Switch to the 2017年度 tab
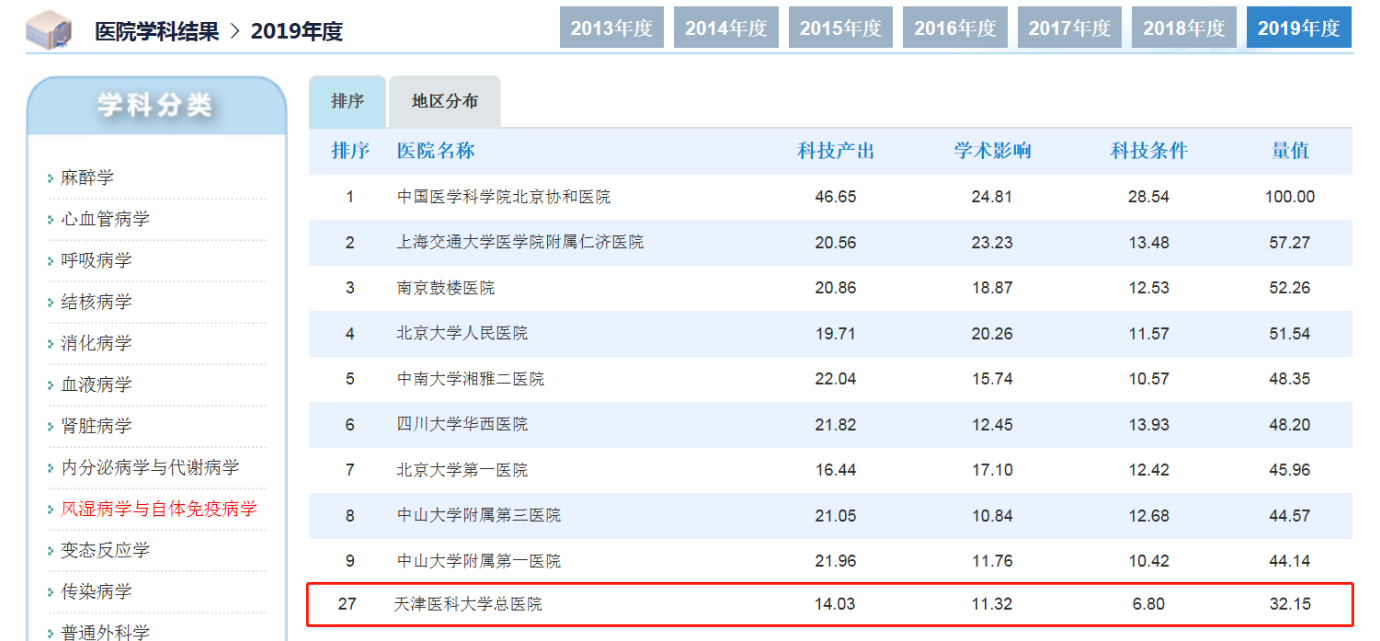Viewport: 1380px width, 641px height. pyautogui.click(x=1070, y=28)
